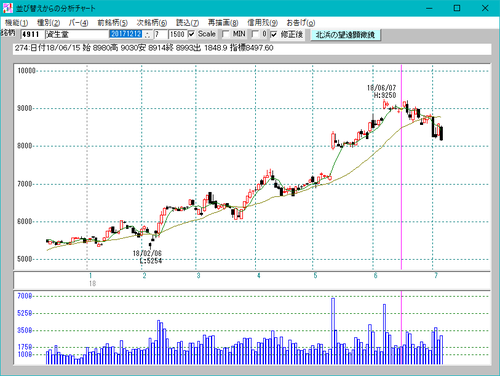Click the 10000 price axis label
The height and width of the screenshot is (376, 500).
[x=26, y=71]
